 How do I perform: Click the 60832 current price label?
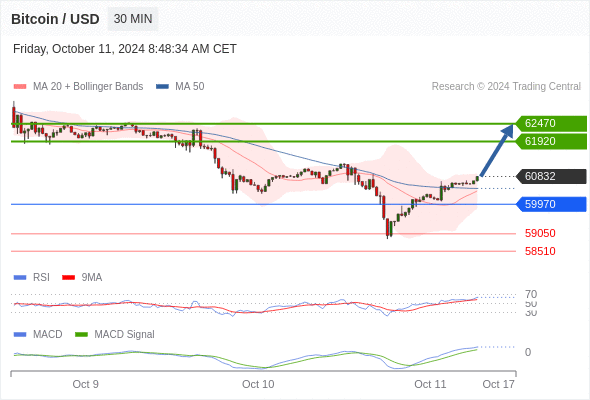pyautogui.click(x=551, y=176)
